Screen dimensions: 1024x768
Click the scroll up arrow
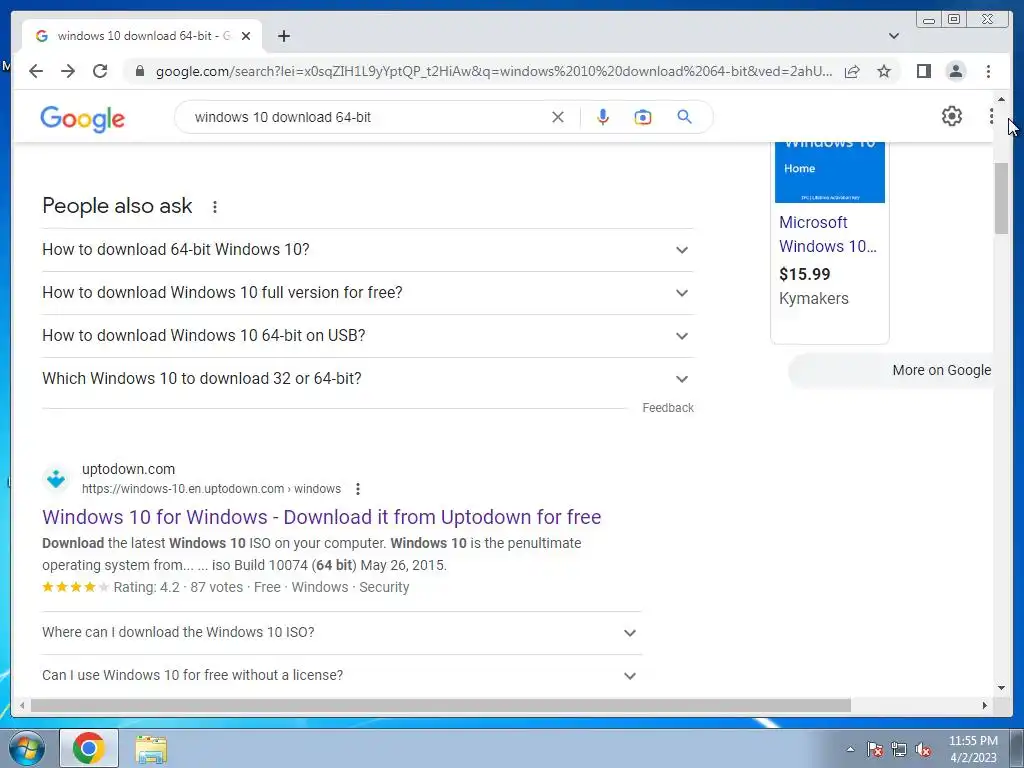1001,99
